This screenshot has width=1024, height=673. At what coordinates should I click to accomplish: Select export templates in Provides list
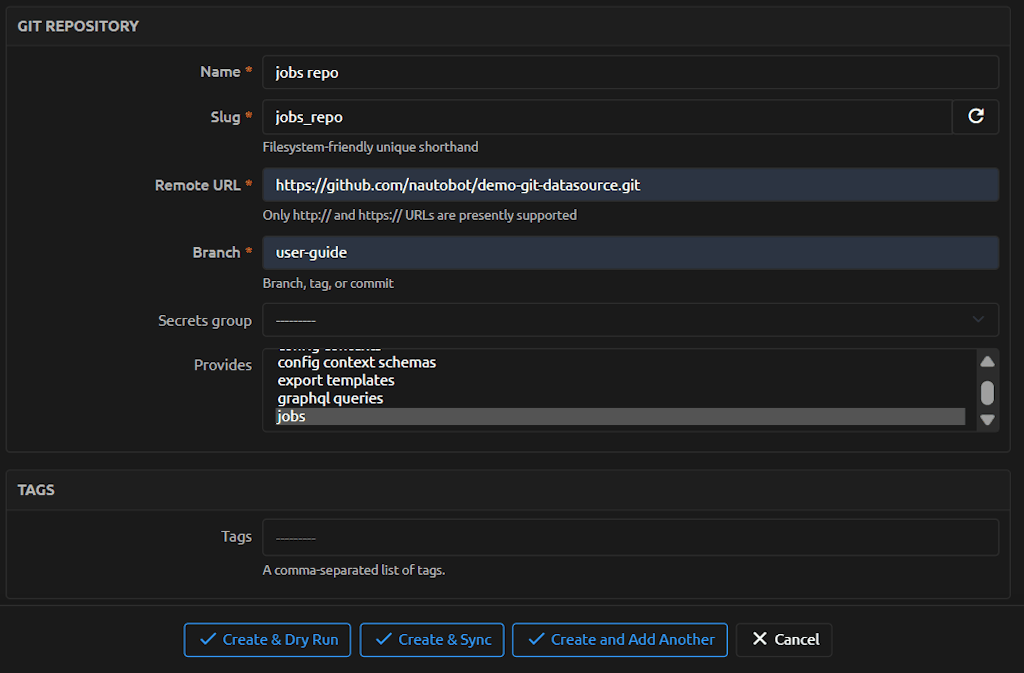[x=336, y=380]
